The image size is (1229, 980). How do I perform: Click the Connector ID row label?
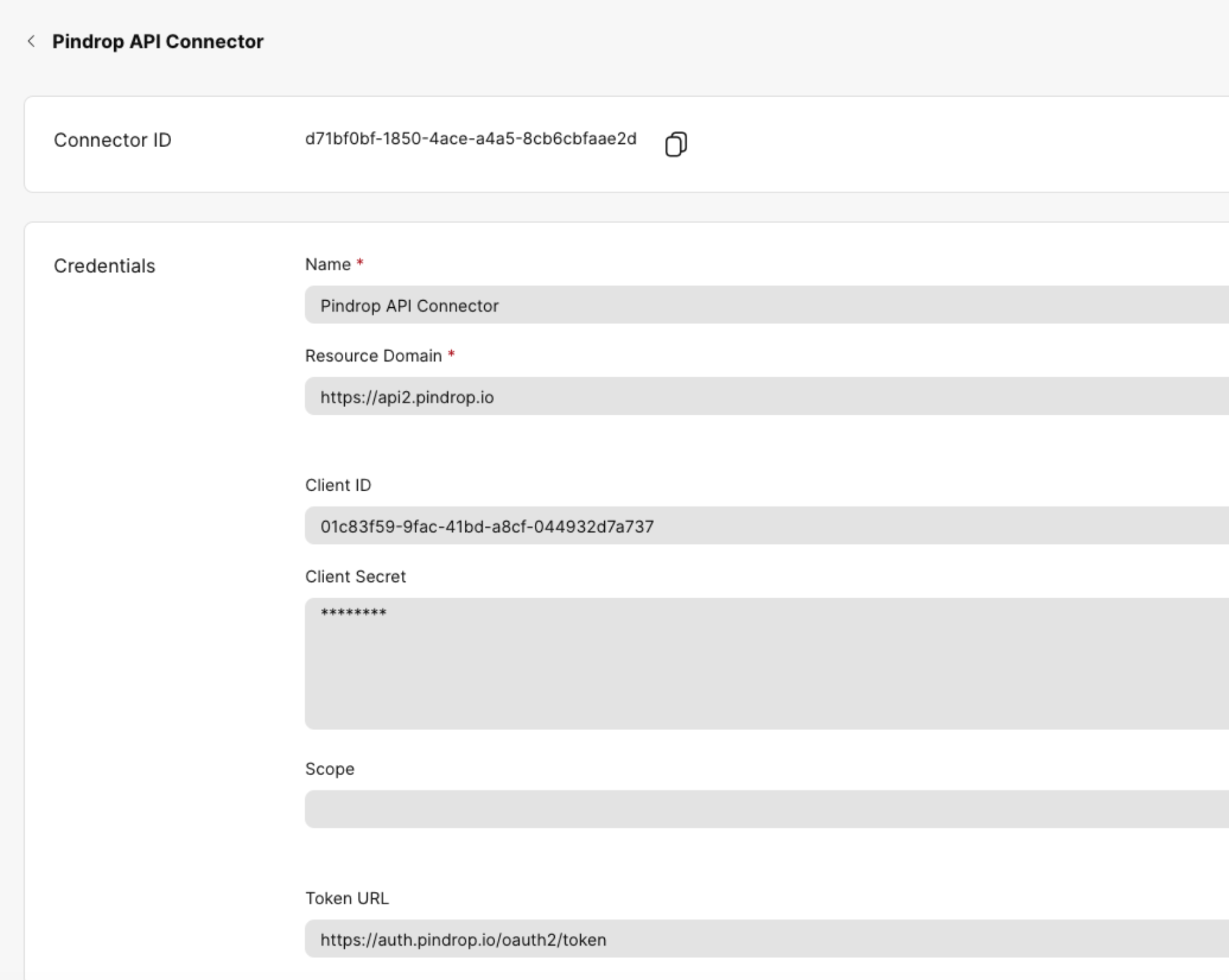click(x=112, y=140)
